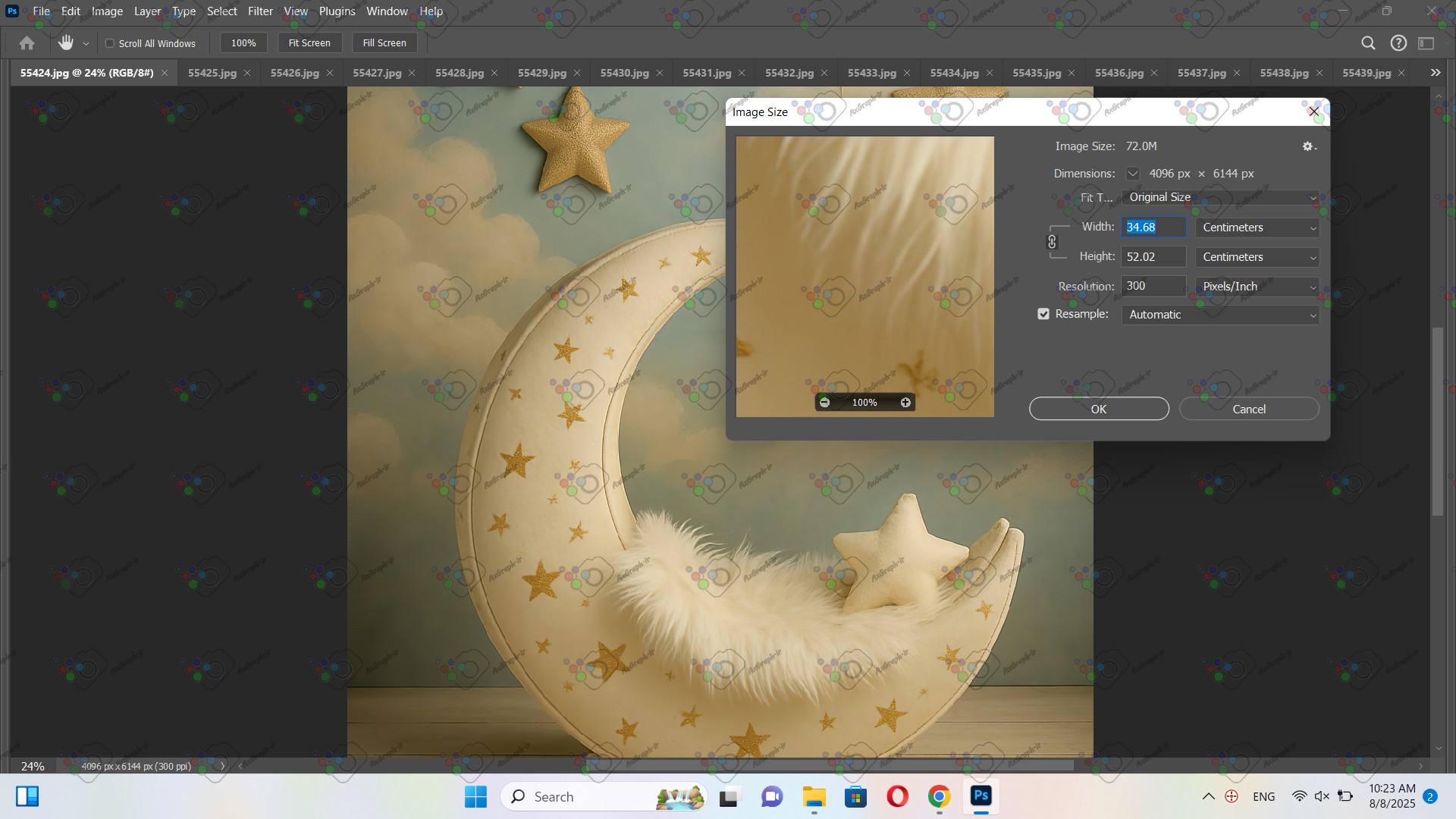
Task: Open the Help question mark icon
Action: [x=1398, y=43]
